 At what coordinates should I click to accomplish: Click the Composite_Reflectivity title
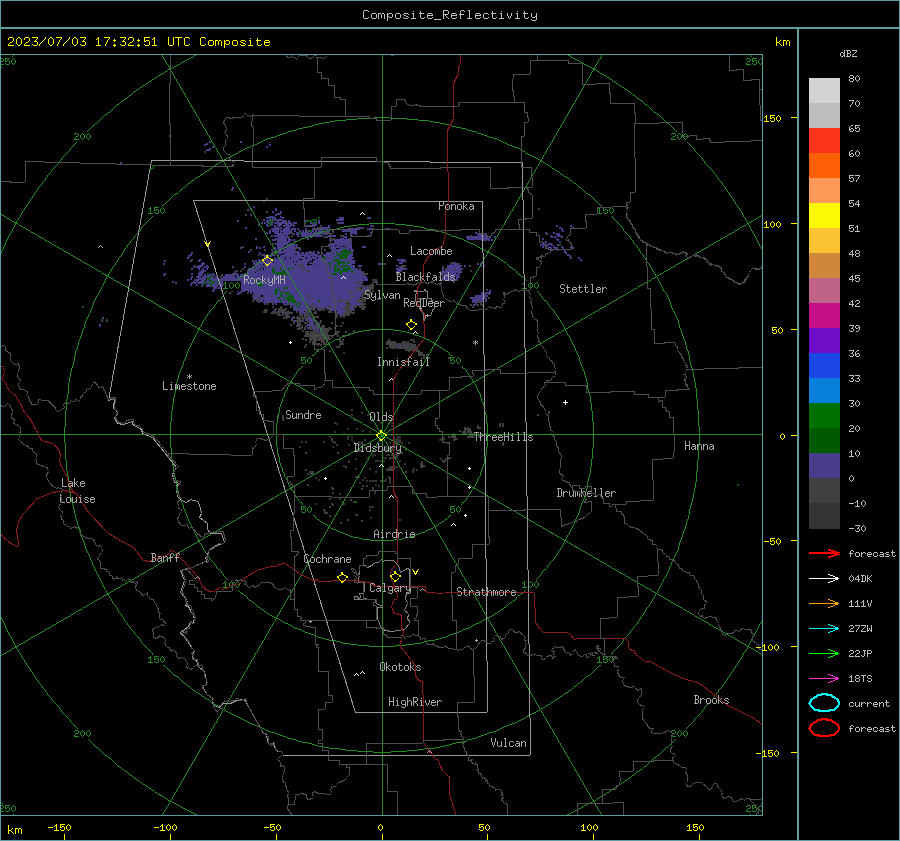[x=450, y=15]
